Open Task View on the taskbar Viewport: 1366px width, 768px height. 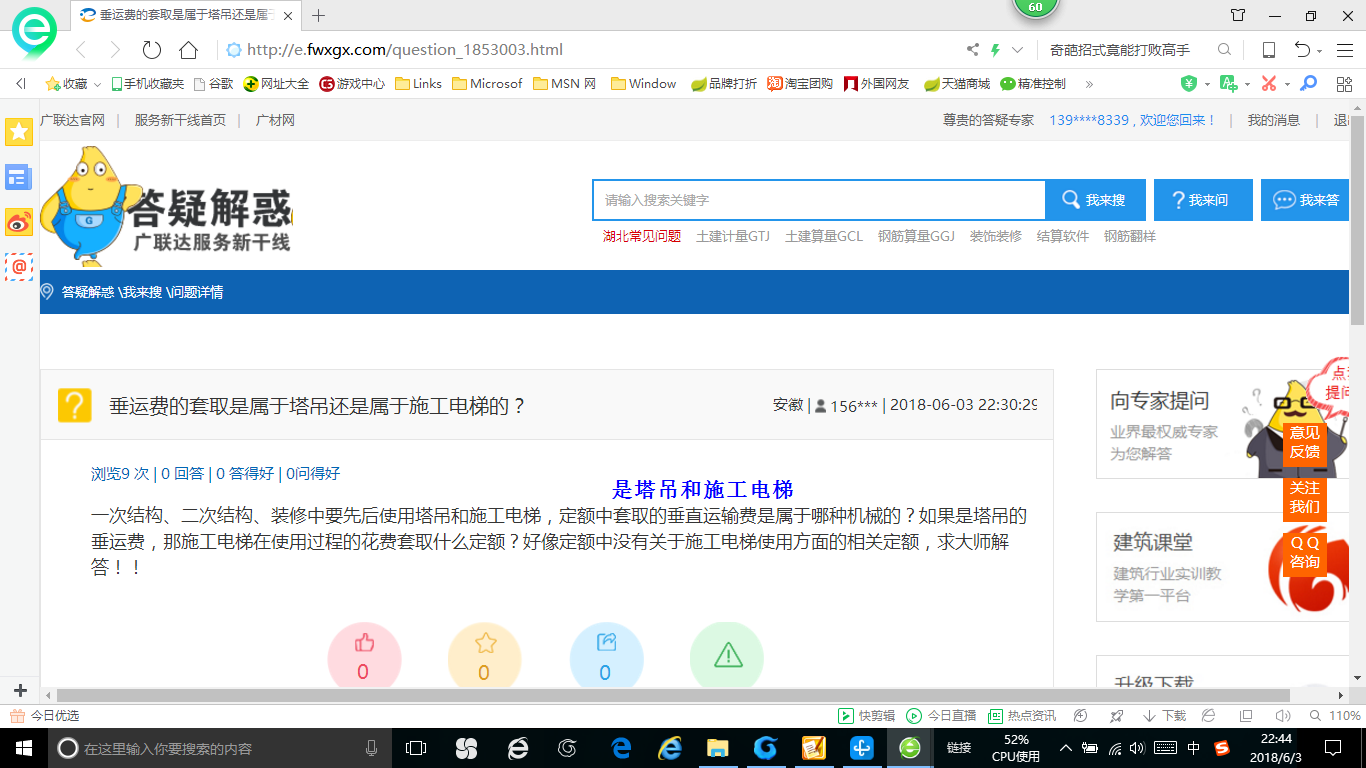(x=415, y=748)
